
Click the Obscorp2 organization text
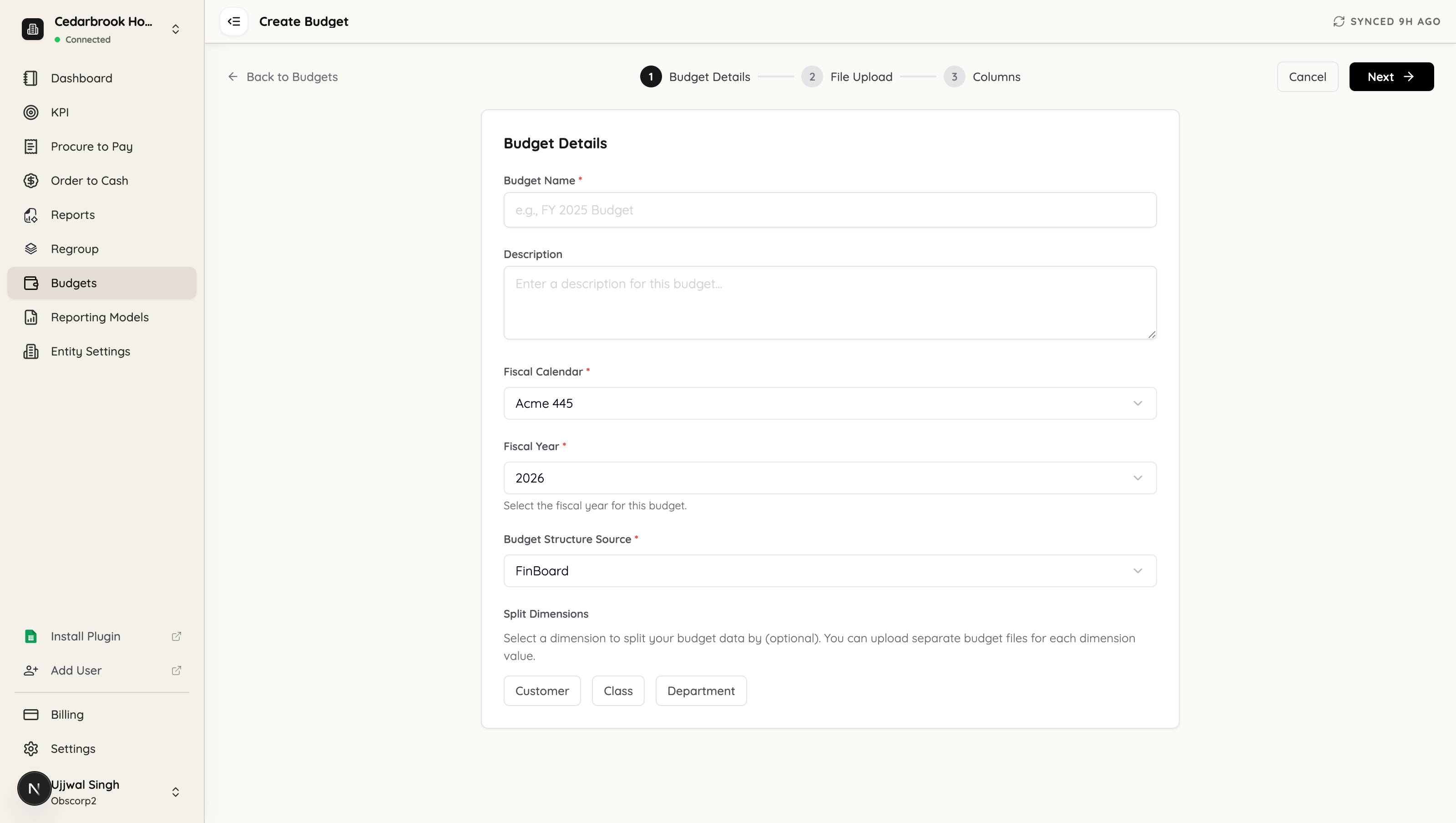[x=73, y=800]
